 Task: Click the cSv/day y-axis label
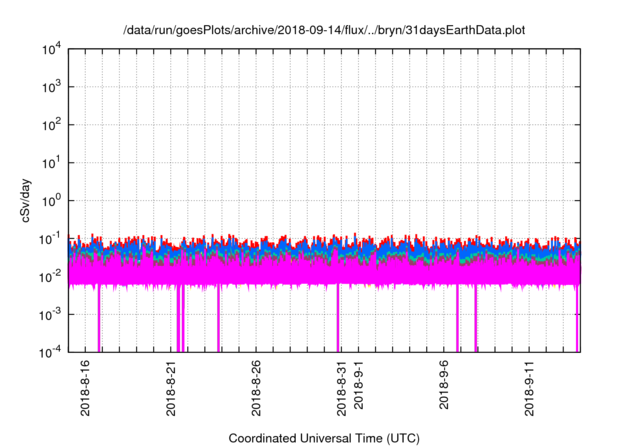click(26, 200)
